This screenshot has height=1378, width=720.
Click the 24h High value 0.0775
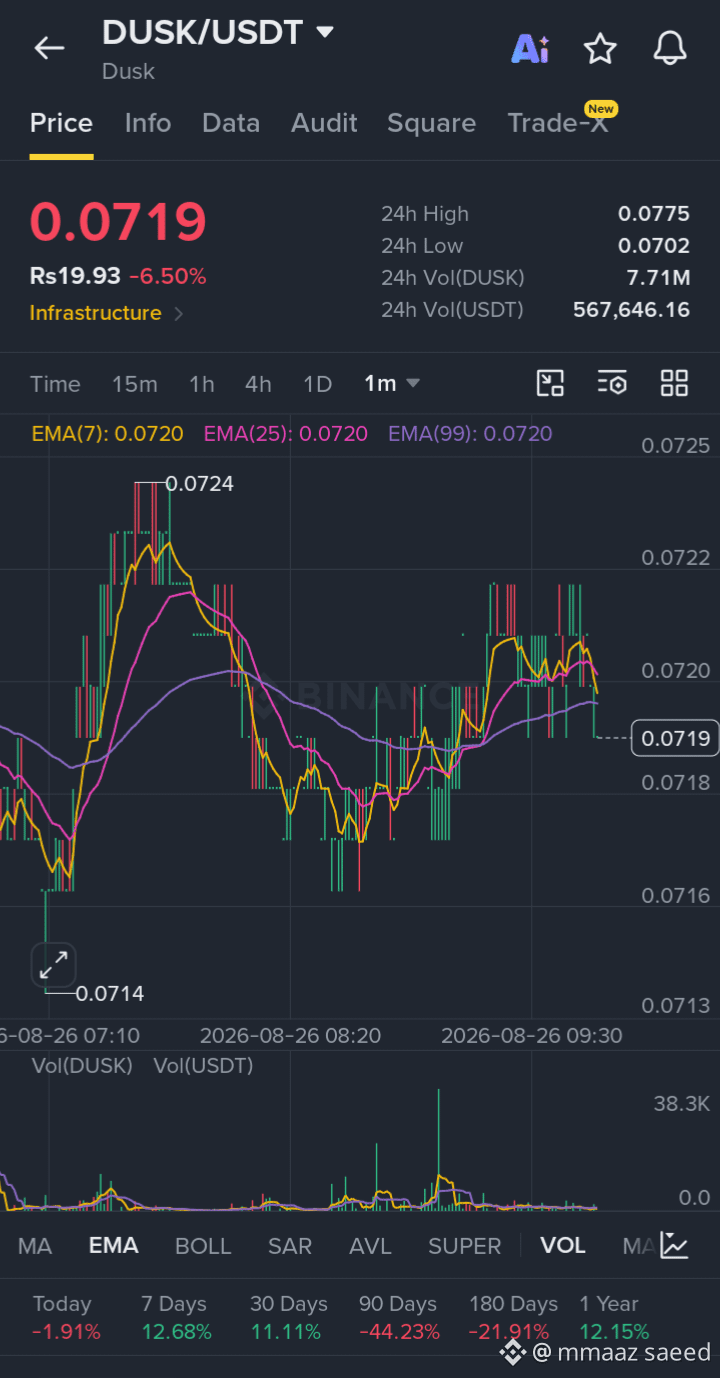[654, 214]
